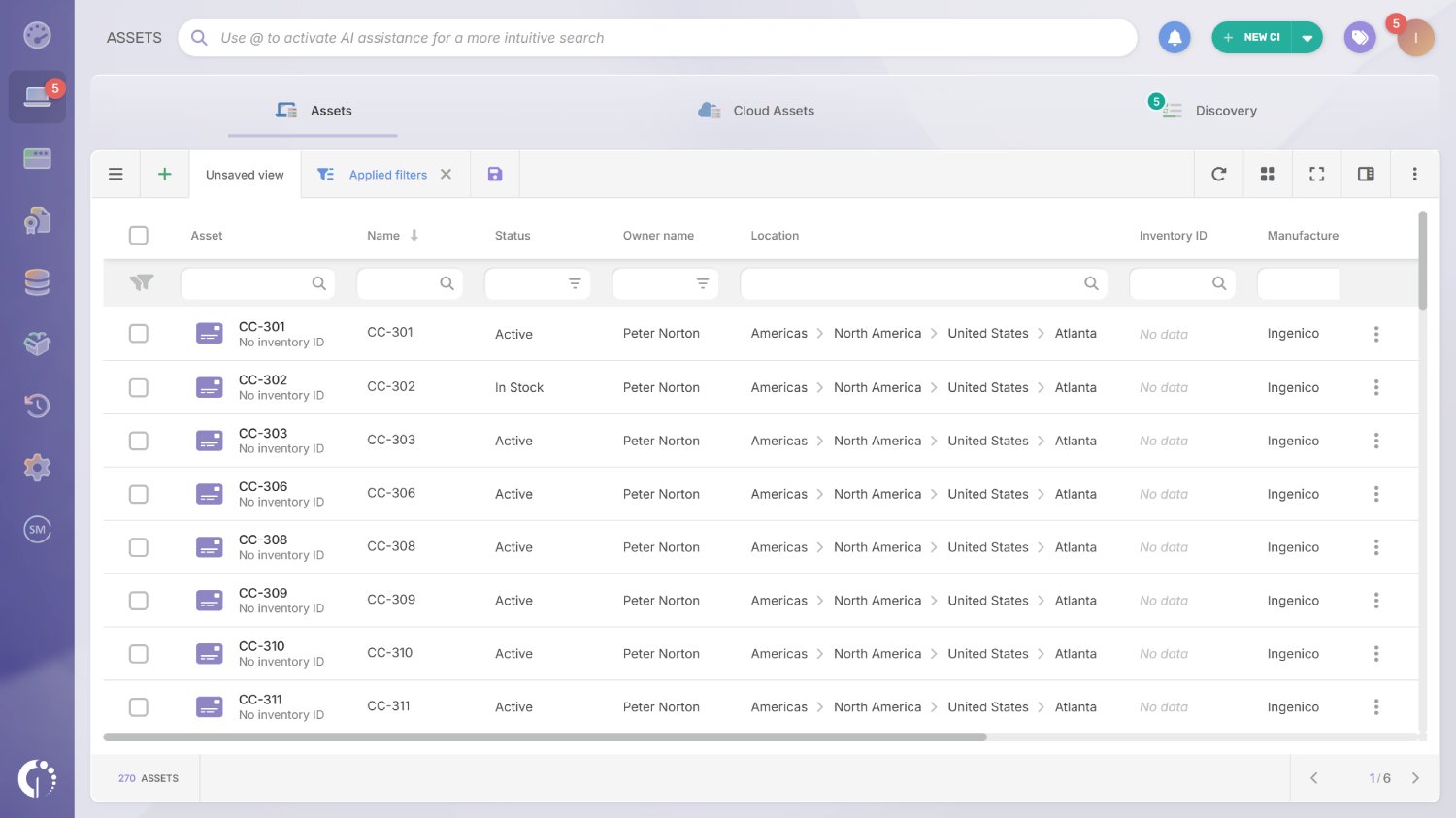Viewport: 1456px width, 818px height.
Task: Open the Status column filter dropdown
Action: (576, 283)
